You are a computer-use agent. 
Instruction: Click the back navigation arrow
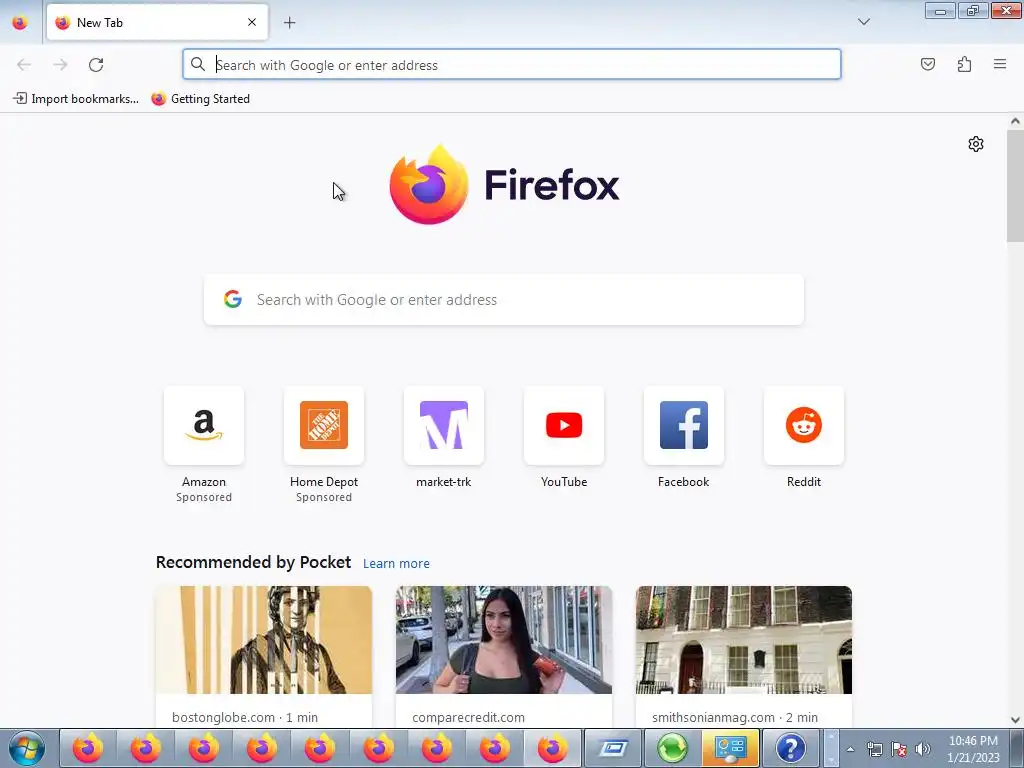pos(24,65)
